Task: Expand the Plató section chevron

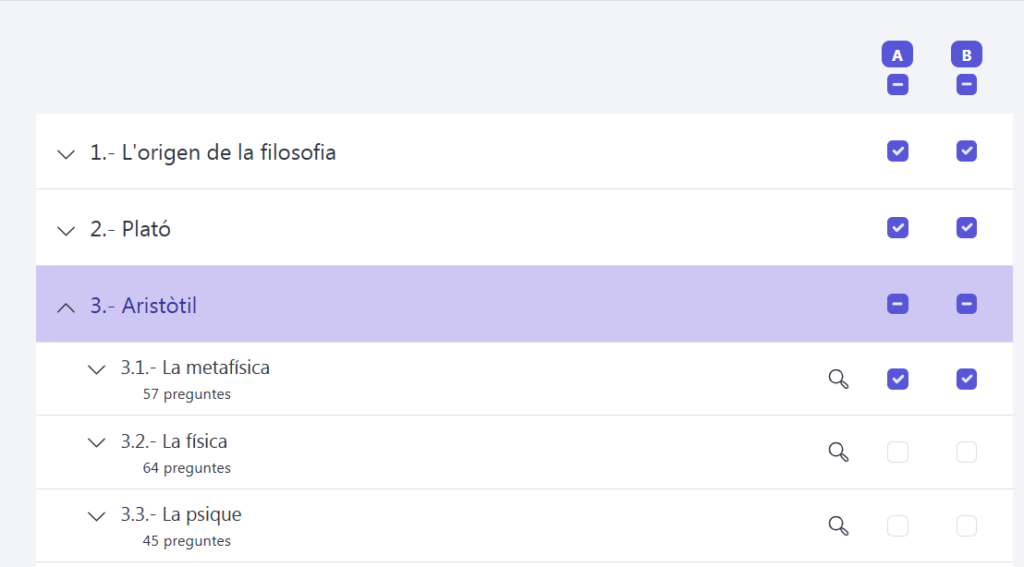Action: click(x=66, y=230)
